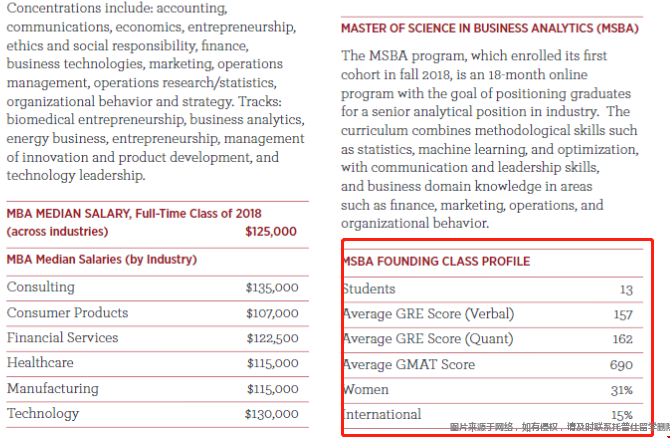Click the Chinese watermark text at bottom
670x438 pixels.
tap(560, 427)
